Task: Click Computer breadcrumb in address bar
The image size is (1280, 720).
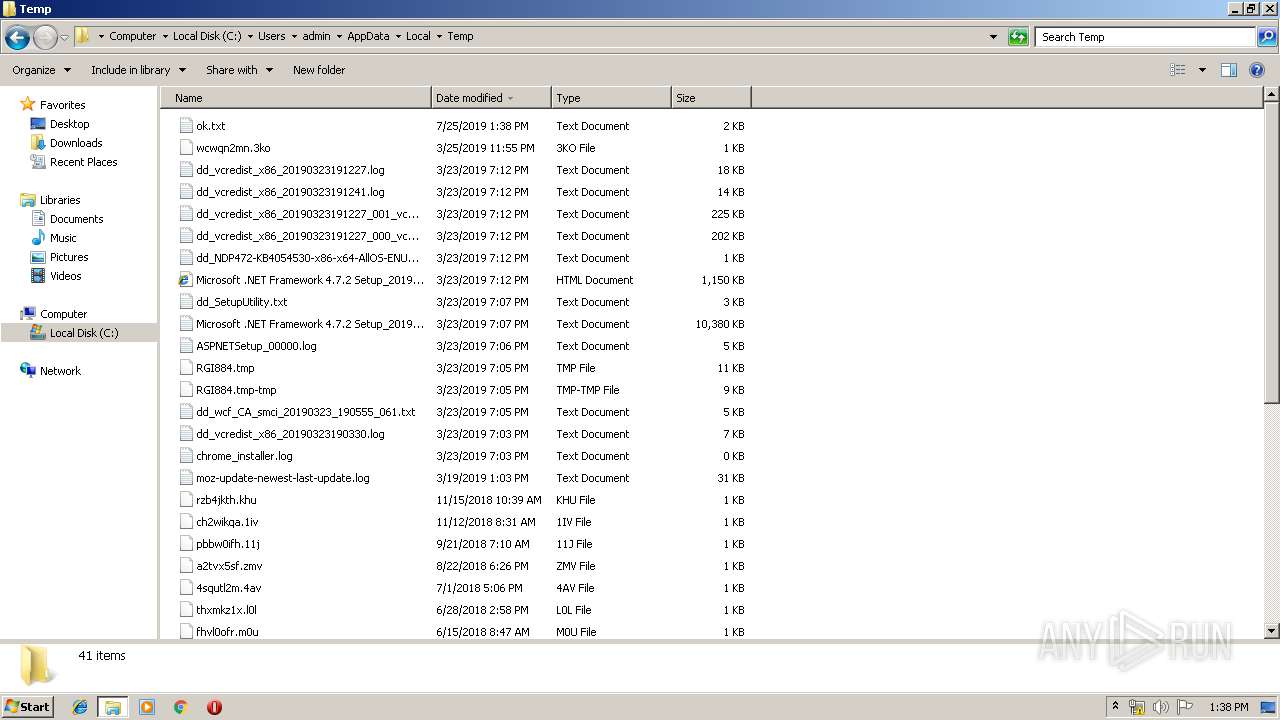Action: [x=132, y=36]
